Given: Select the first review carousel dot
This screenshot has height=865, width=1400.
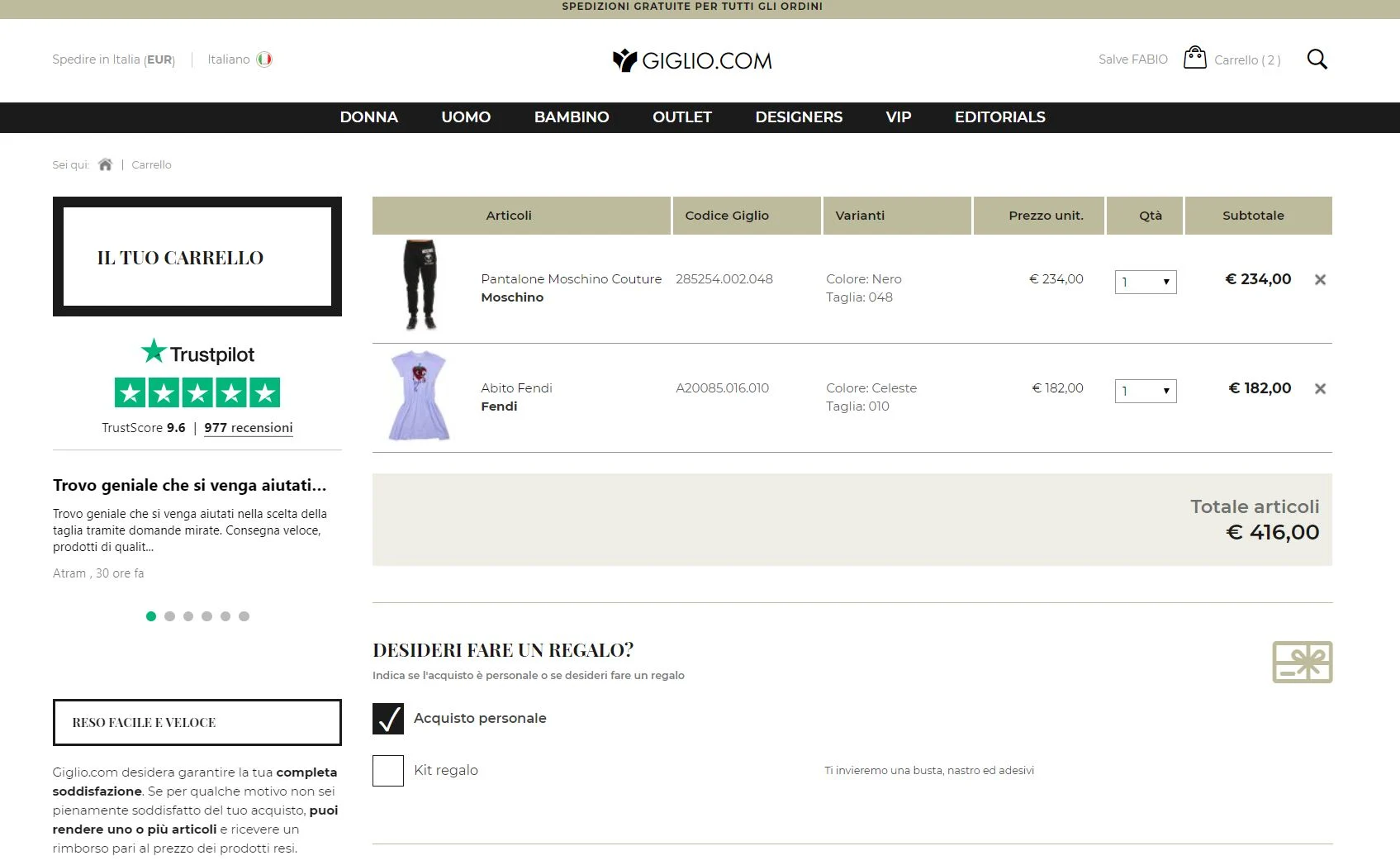Looking at the screenshot, I should click(150, 616).
